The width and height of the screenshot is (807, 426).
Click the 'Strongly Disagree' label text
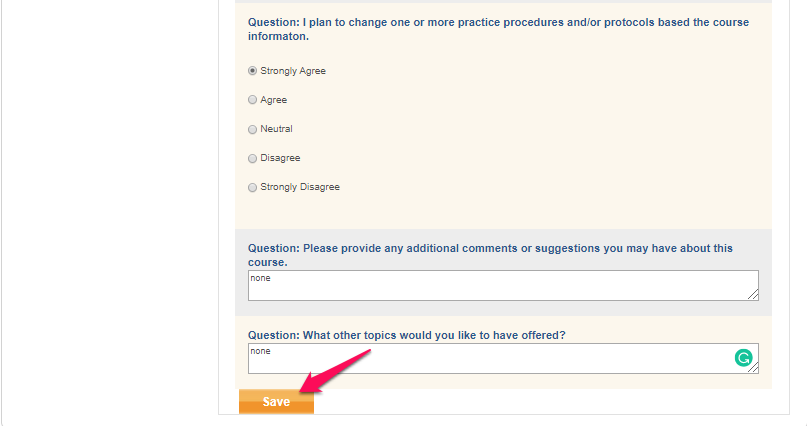(300, 187)
